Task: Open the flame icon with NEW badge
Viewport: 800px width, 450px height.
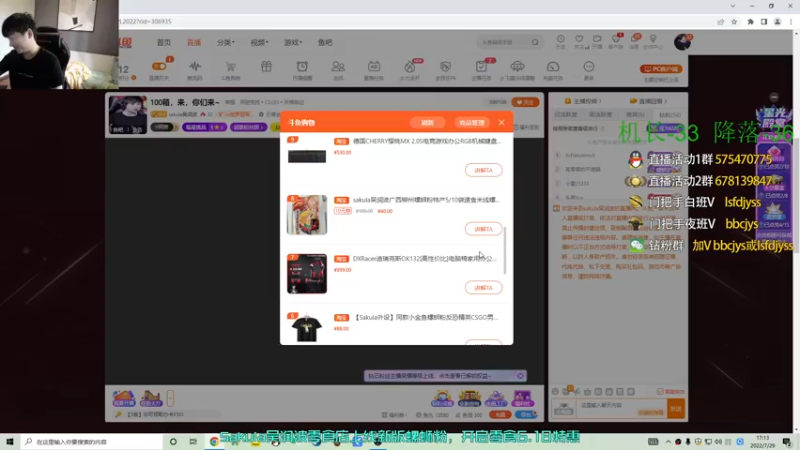Action: [x=410, y=66]
